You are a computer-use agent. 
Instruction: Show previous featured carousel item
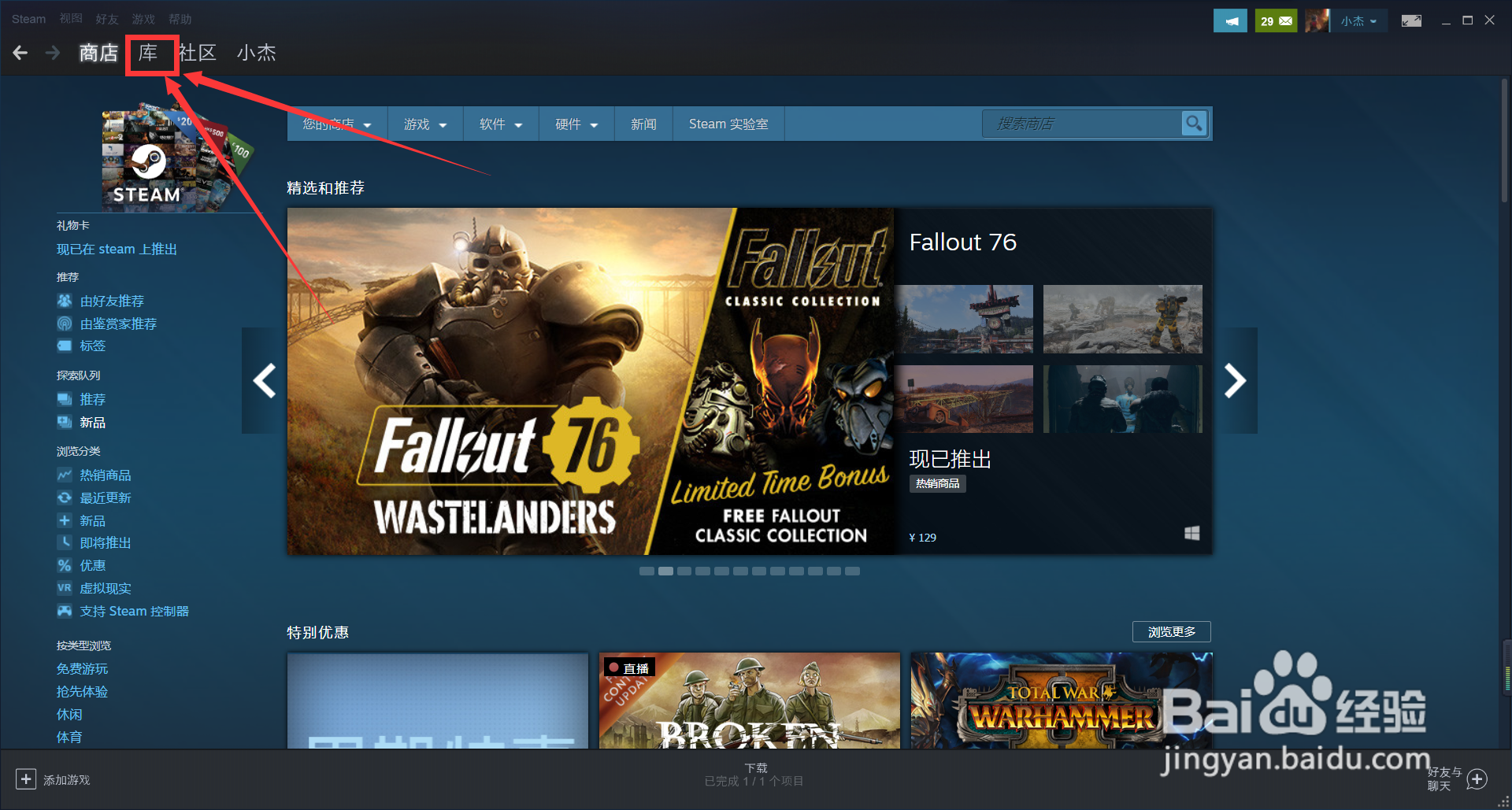tap(264, 380)
